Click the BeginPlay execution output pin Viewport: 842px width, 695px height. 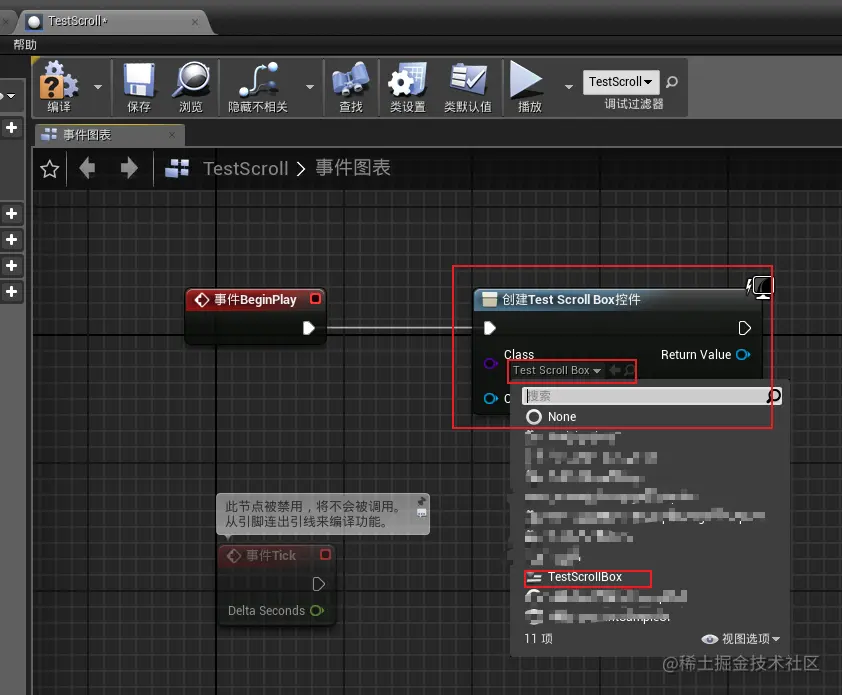(x=308, y=328)
